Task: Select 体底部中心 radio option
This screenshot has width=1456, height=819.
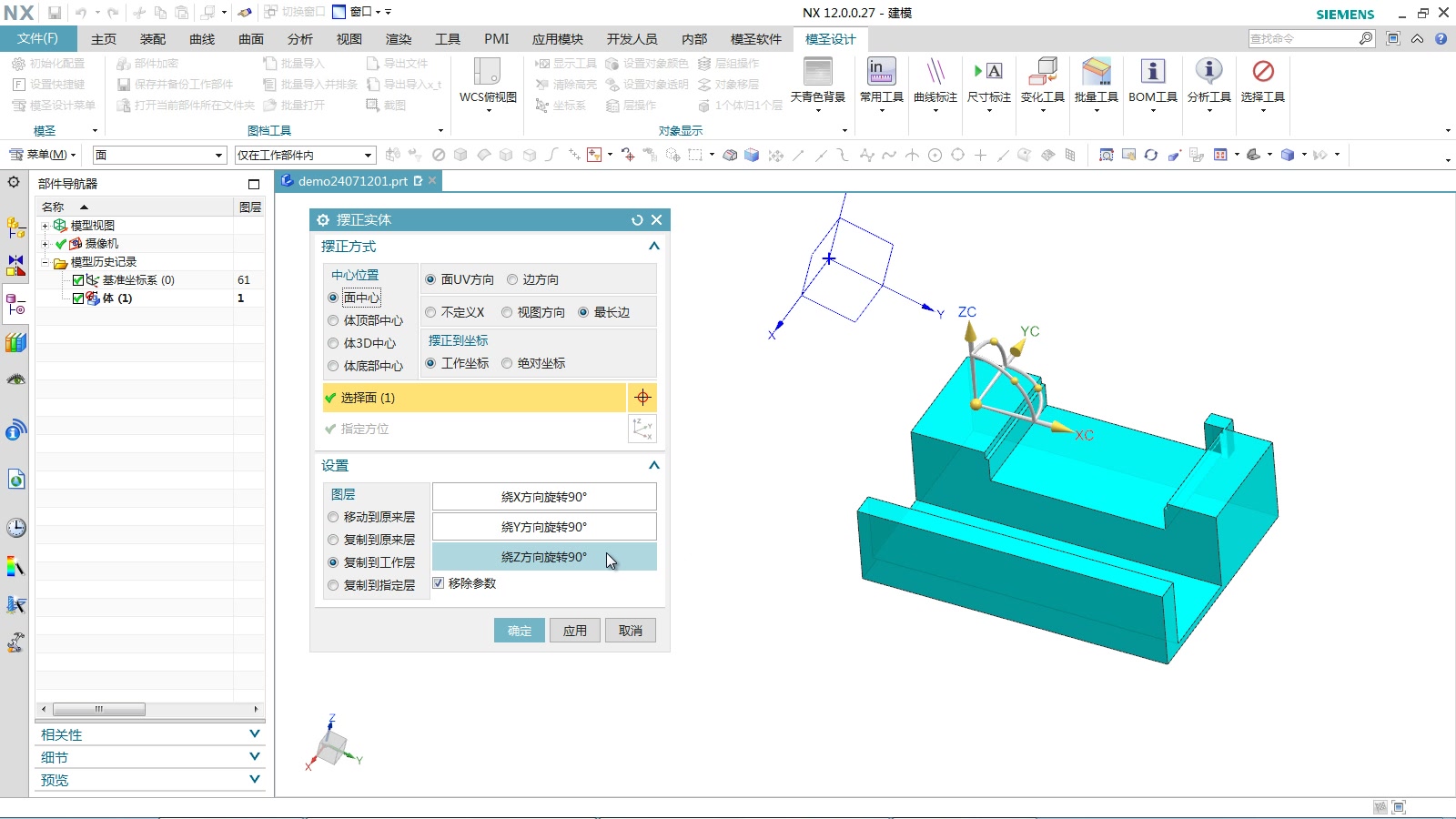Action: point(333,366)
